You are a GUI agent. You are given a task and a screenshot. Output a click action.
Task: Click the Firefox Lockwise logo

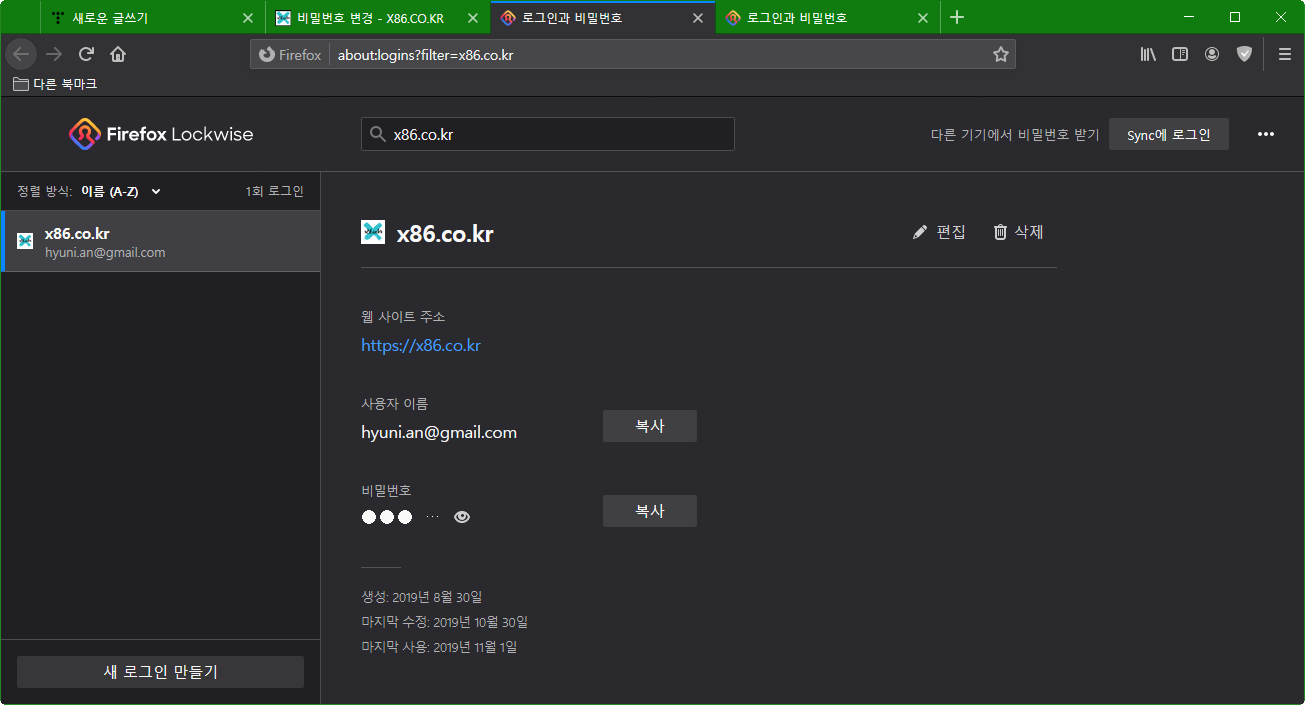[x=161, y=134]
